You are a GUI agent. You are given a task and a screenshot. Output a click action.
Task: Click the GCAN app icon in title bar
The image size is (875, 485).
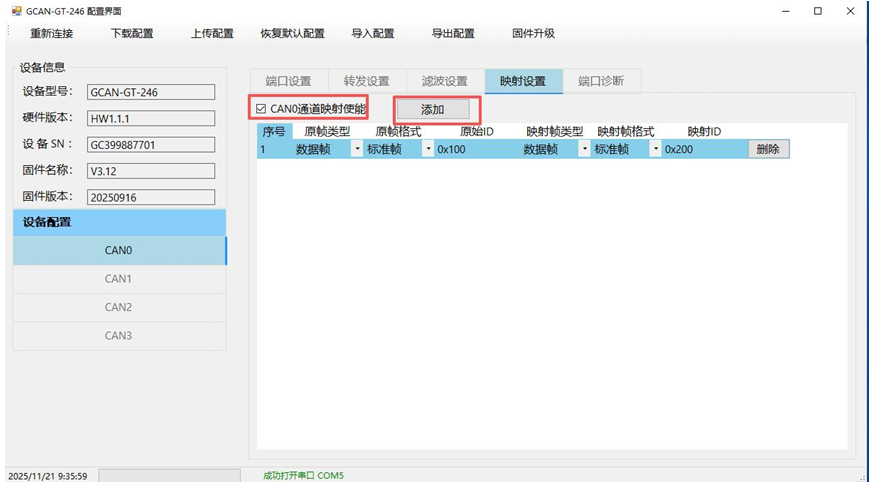[16, 11]
